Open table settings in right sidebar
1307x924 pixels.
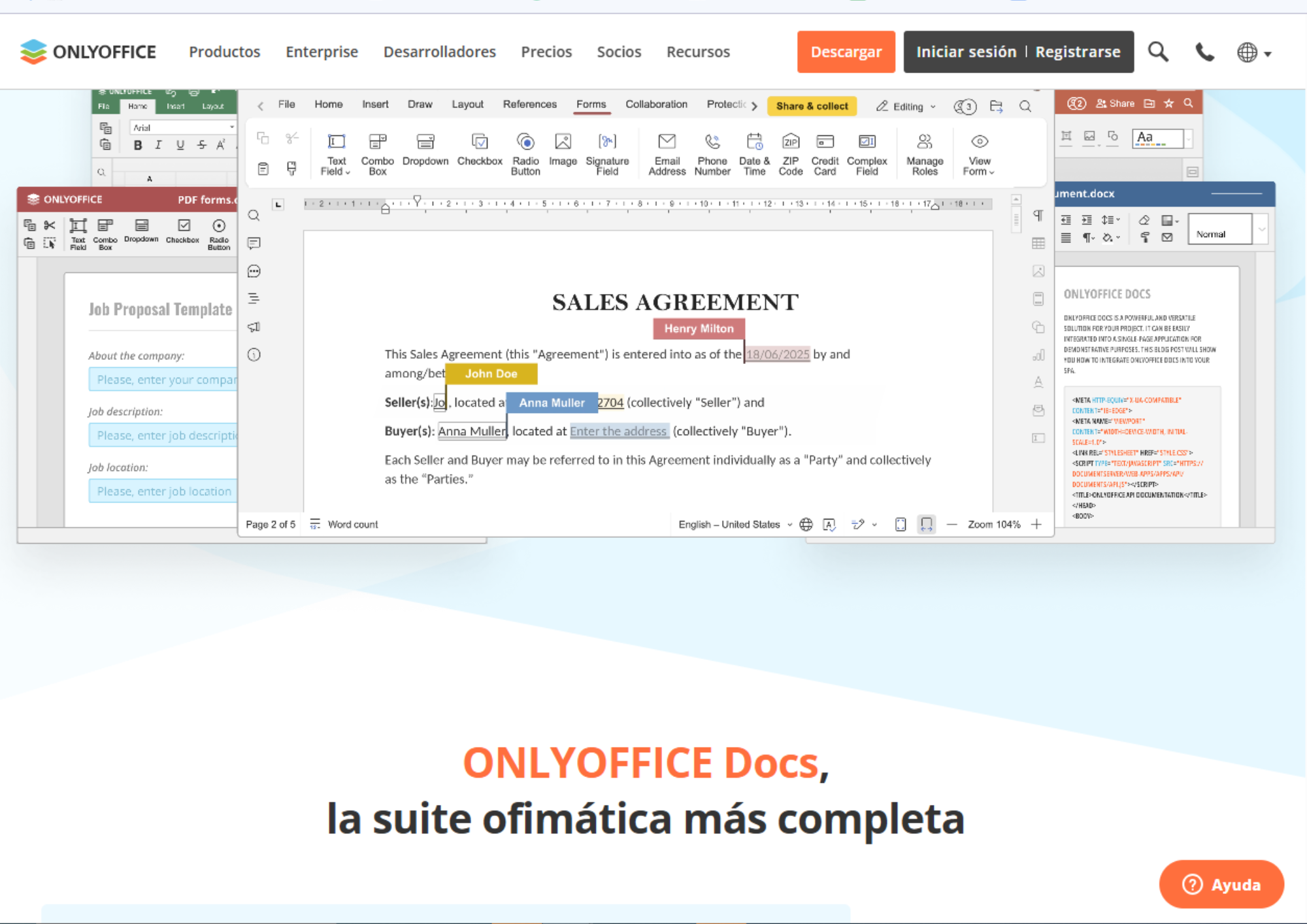1038,243
